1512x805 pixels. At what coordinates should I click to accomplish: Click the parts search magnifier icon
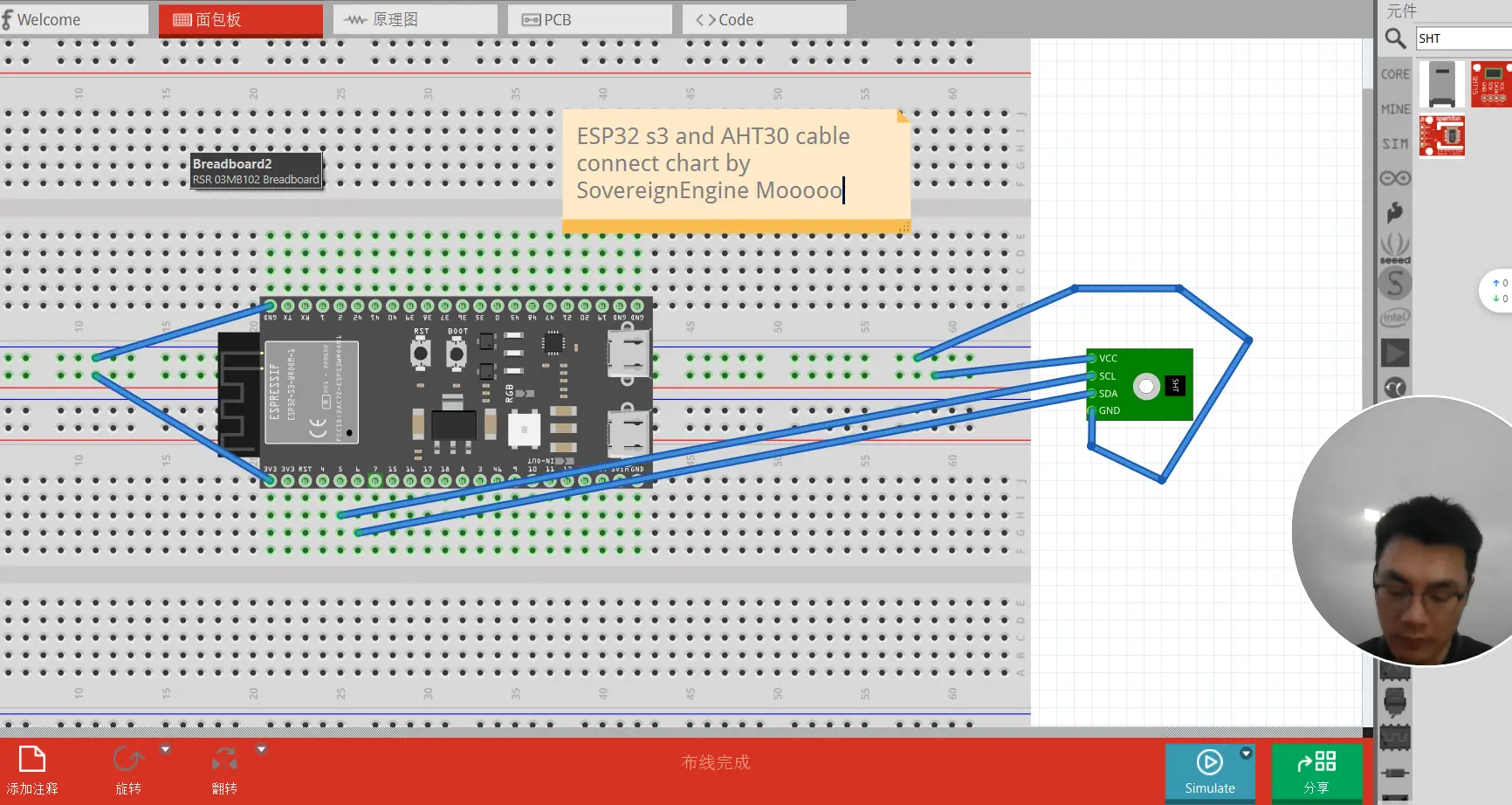coord(1395,38)
